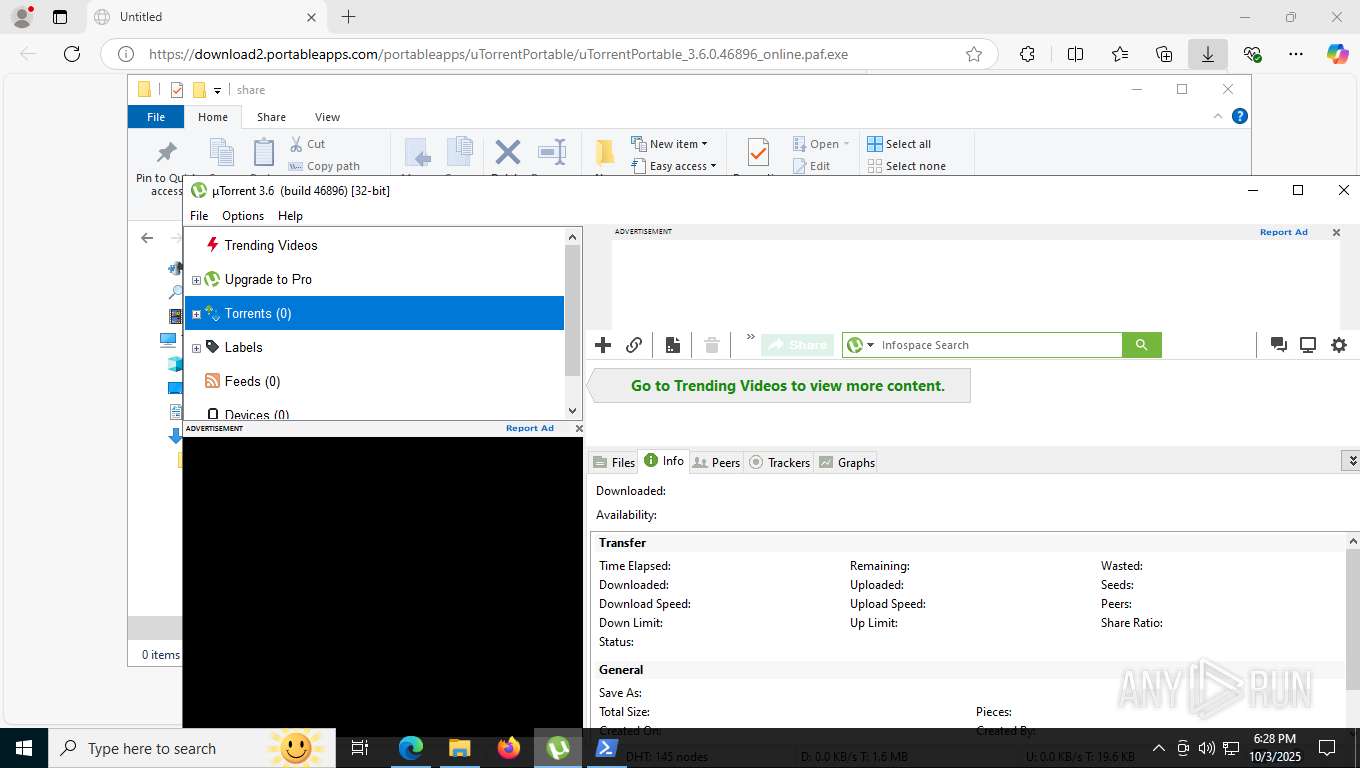Image resolution: width=1360 pixels, height=768 pixels.
Task: Close the sidebar advertisement panel
Action: (x=579, y=428)
